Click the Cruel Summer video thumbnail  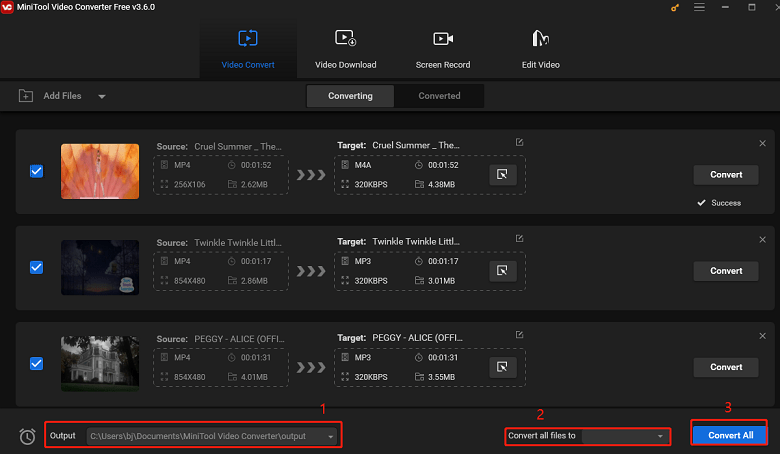pos(100,172)
